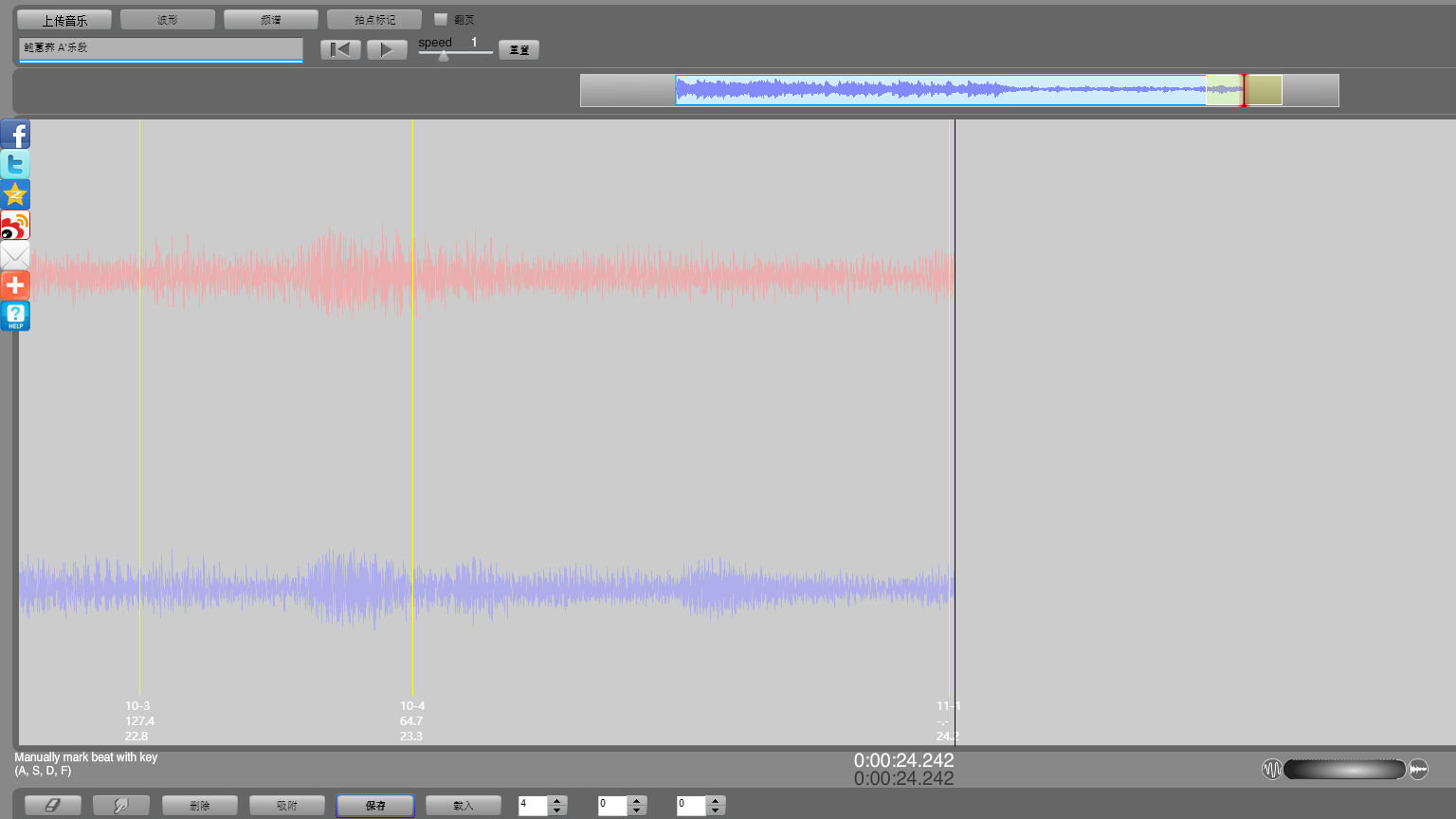Open the HELP question mark icon

click(15, 316)
